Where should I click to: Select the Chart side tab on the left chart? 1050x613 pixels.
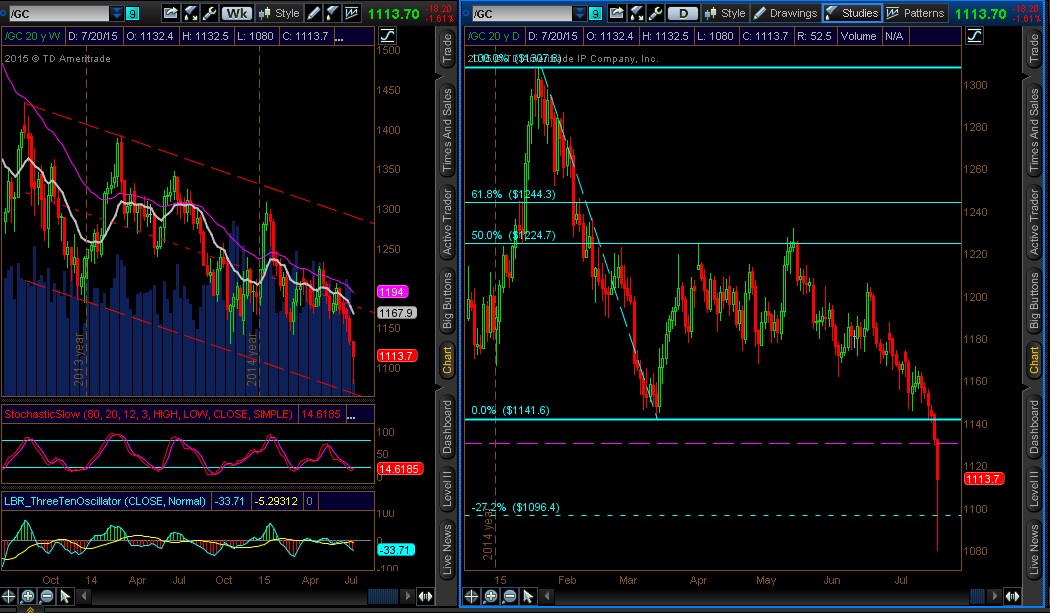click(x=447, y=360)
